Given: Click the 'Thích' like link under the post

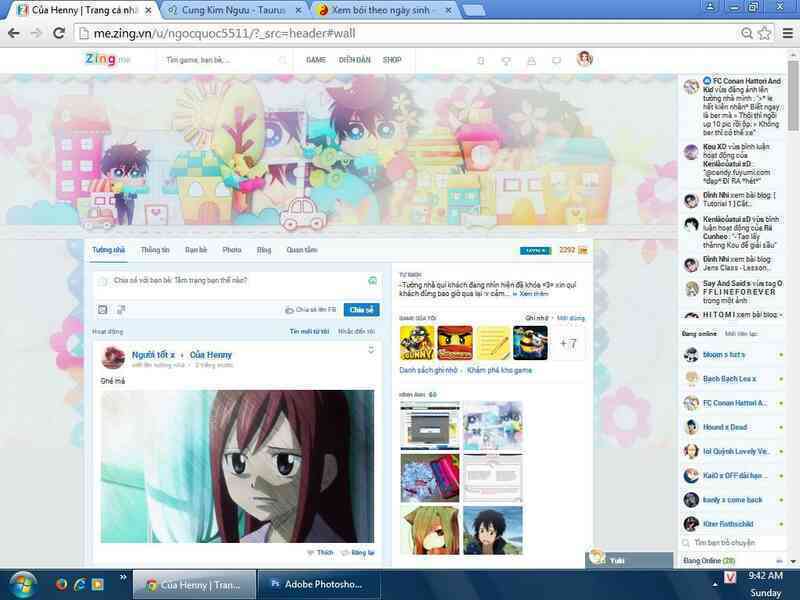Looking at the screenshot, I should point(320,553).
